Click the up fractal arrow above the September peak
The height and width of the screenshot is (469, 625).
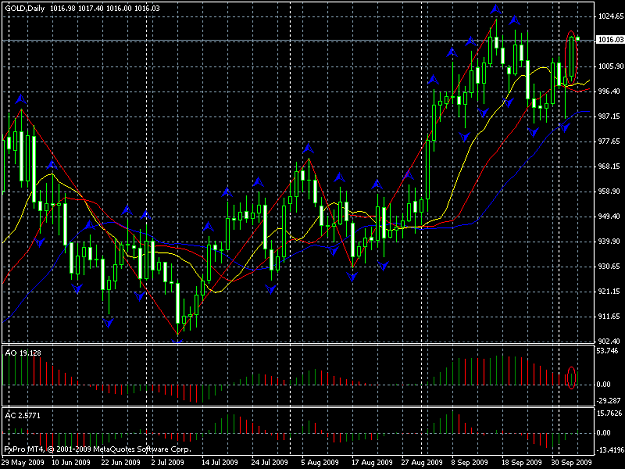[496, 9]
